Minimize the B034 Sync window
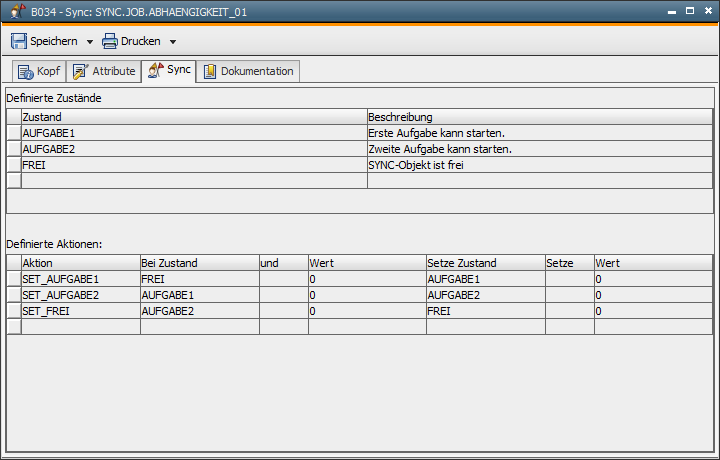The height and width of the screenshot is (460, 720). coord(672,11)
